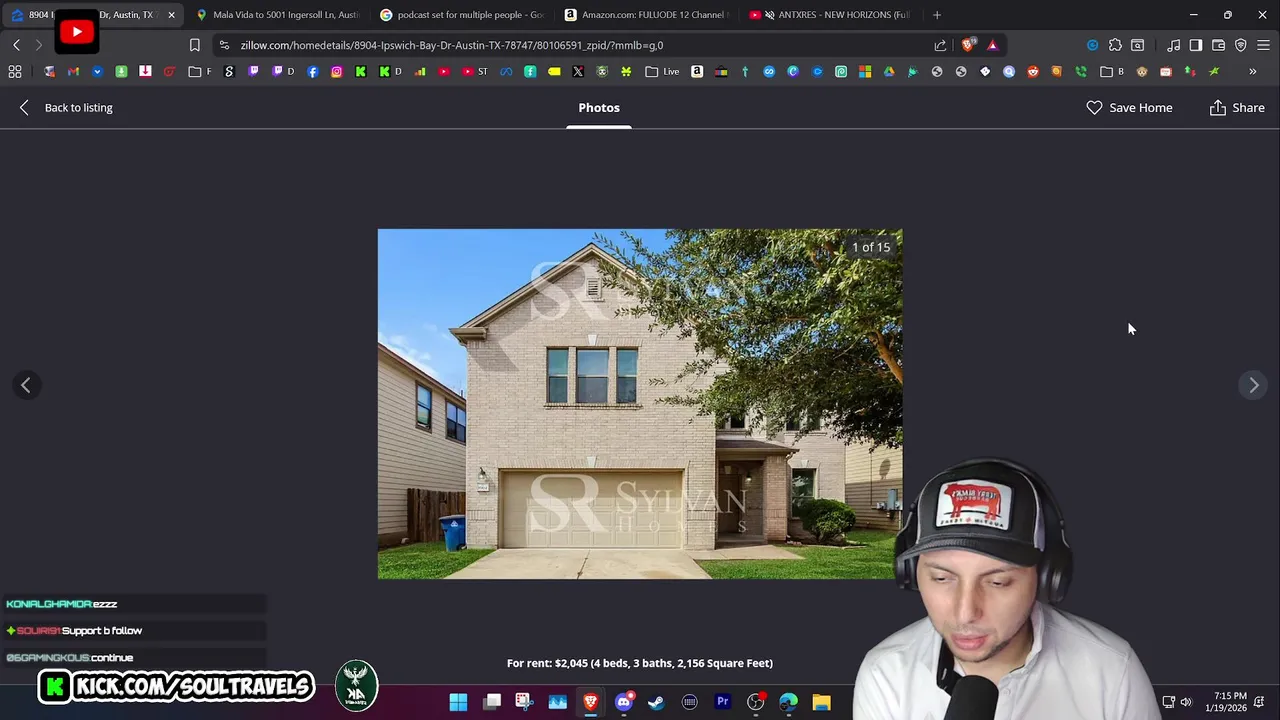
Task: Open the volume control in system tray
Action: tap(1186, 702)
